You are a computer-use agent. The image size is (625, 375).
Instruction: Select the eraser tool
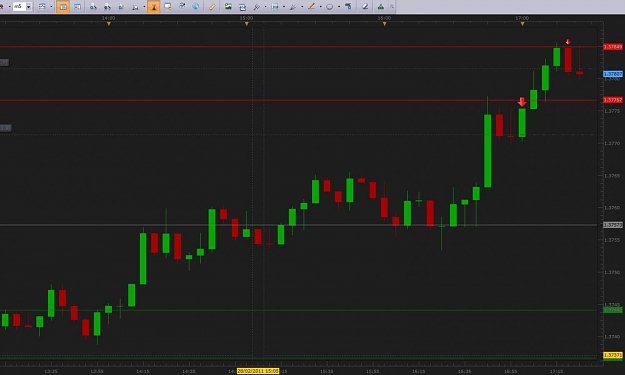coord(365,6)
